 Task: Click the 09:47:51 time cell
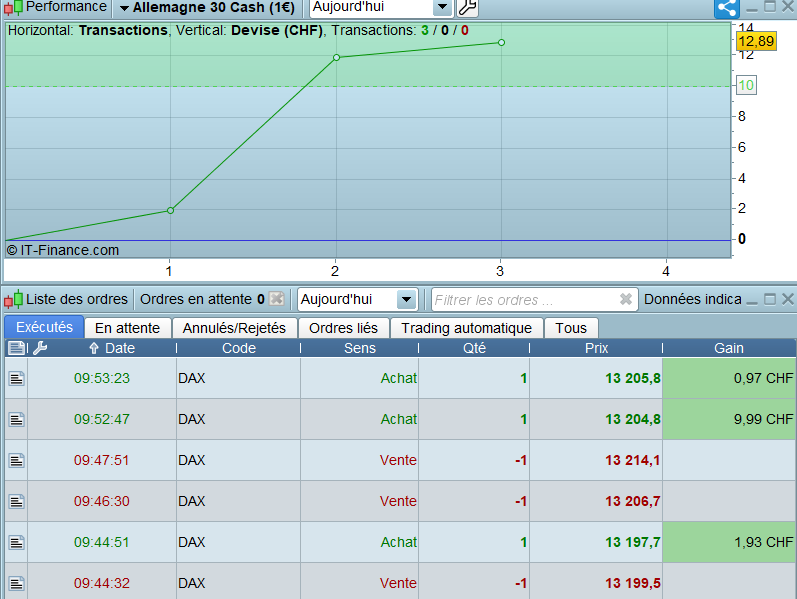pos(102,461)
